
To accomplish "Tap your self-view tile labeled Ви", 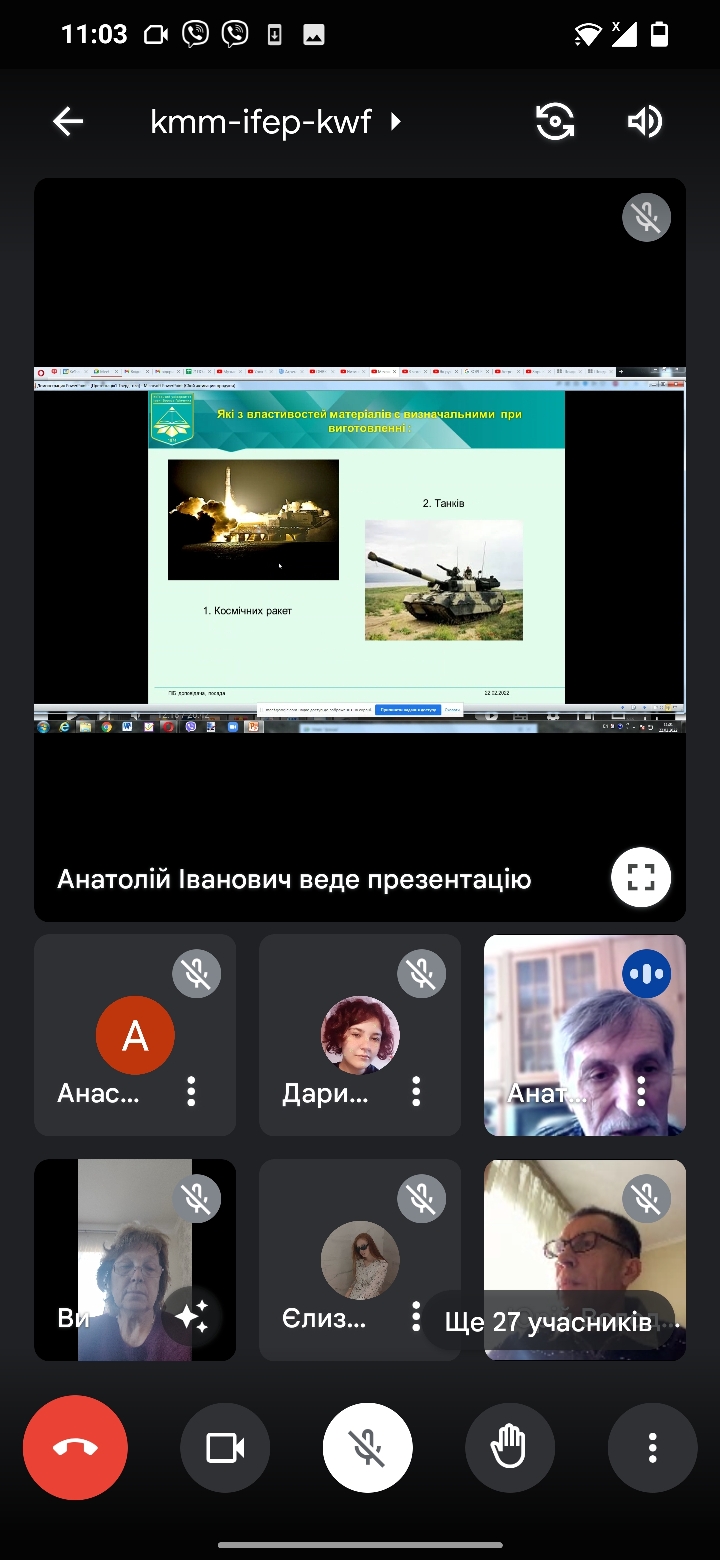I will 135,1260.
